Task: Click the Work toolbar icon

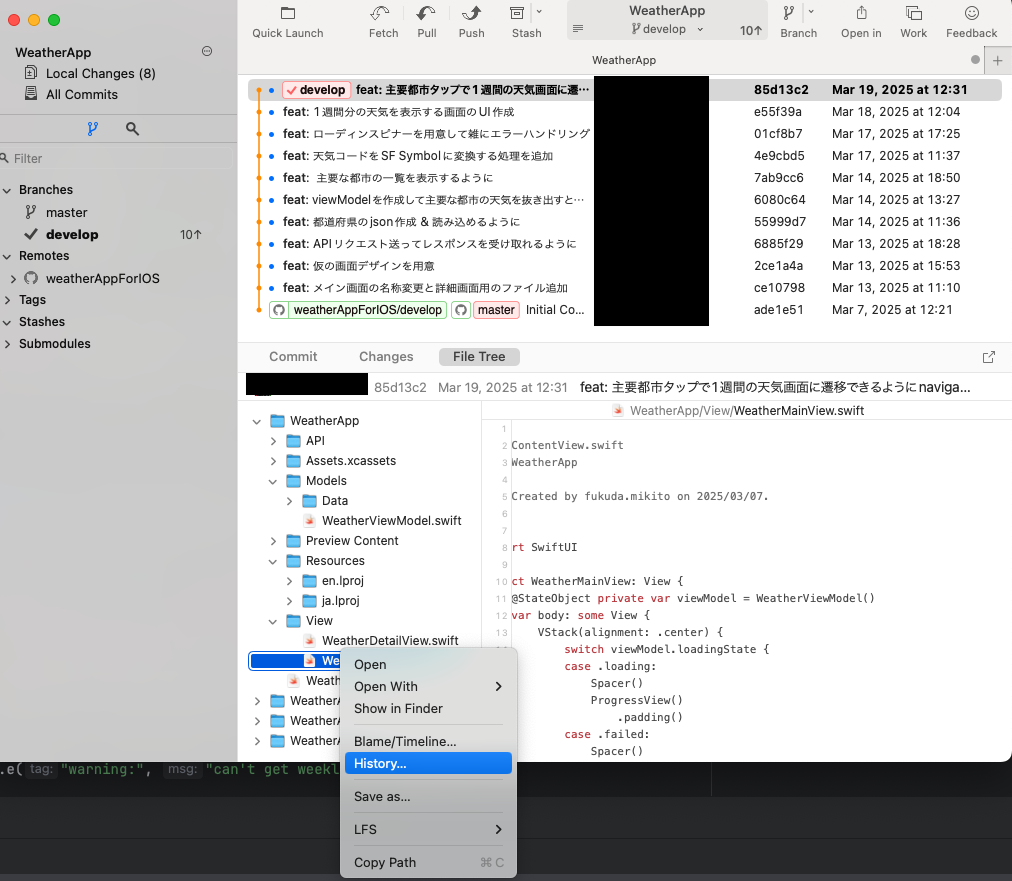Action: coord(913,22)
